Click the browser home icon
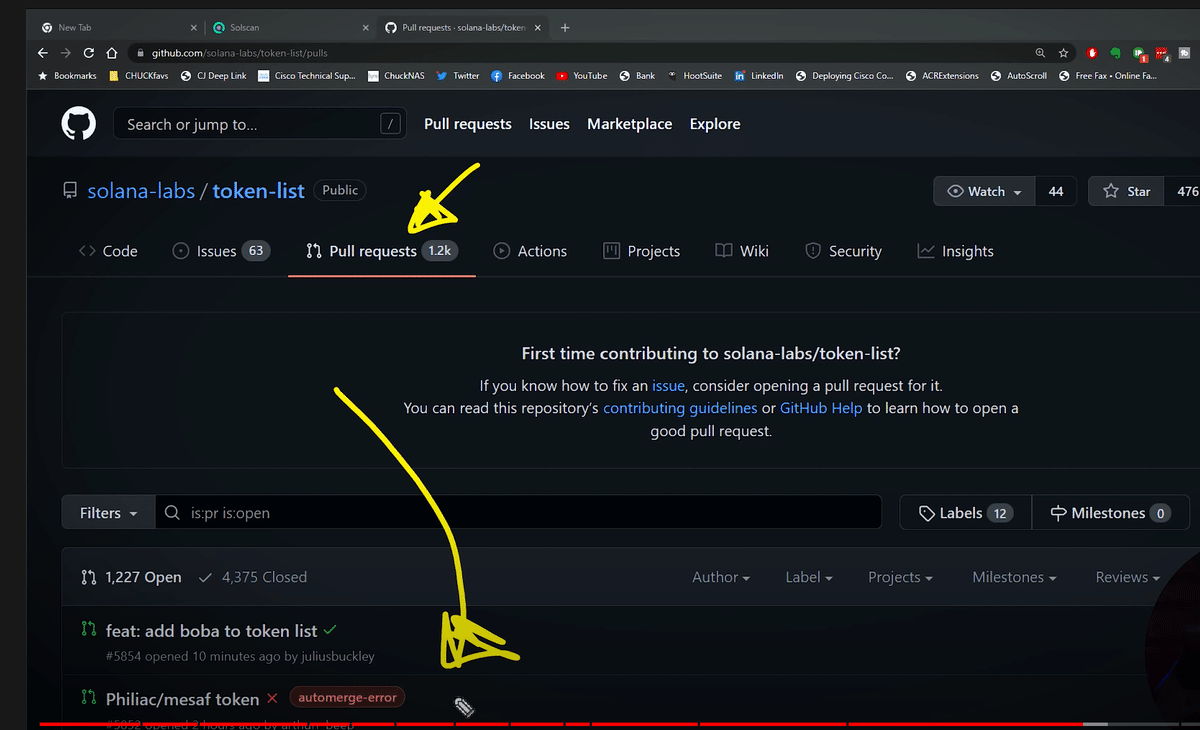 tap(112, 53)
